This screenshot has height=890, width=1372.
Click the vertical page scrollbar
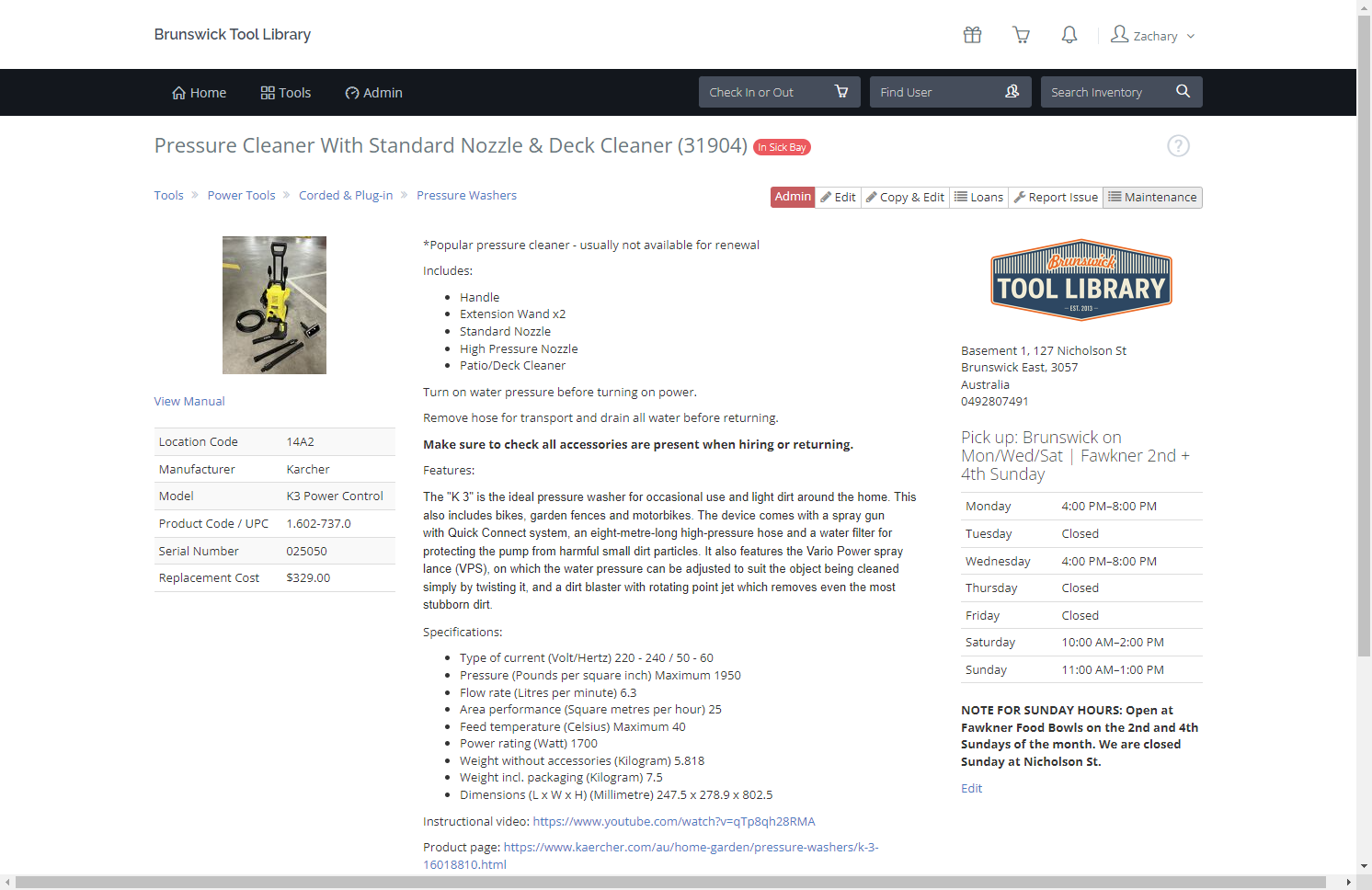coord(1364,336)
